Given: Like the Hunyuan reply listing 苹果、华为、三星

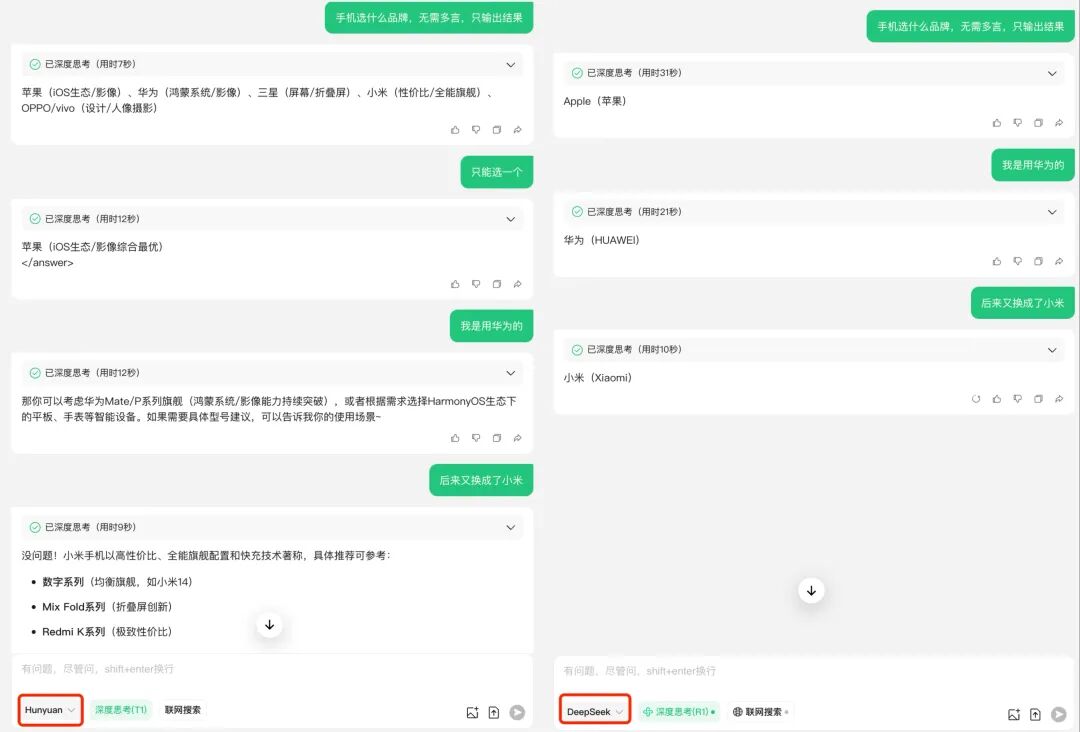Looking at the screenshot, I should click(455, 129).
